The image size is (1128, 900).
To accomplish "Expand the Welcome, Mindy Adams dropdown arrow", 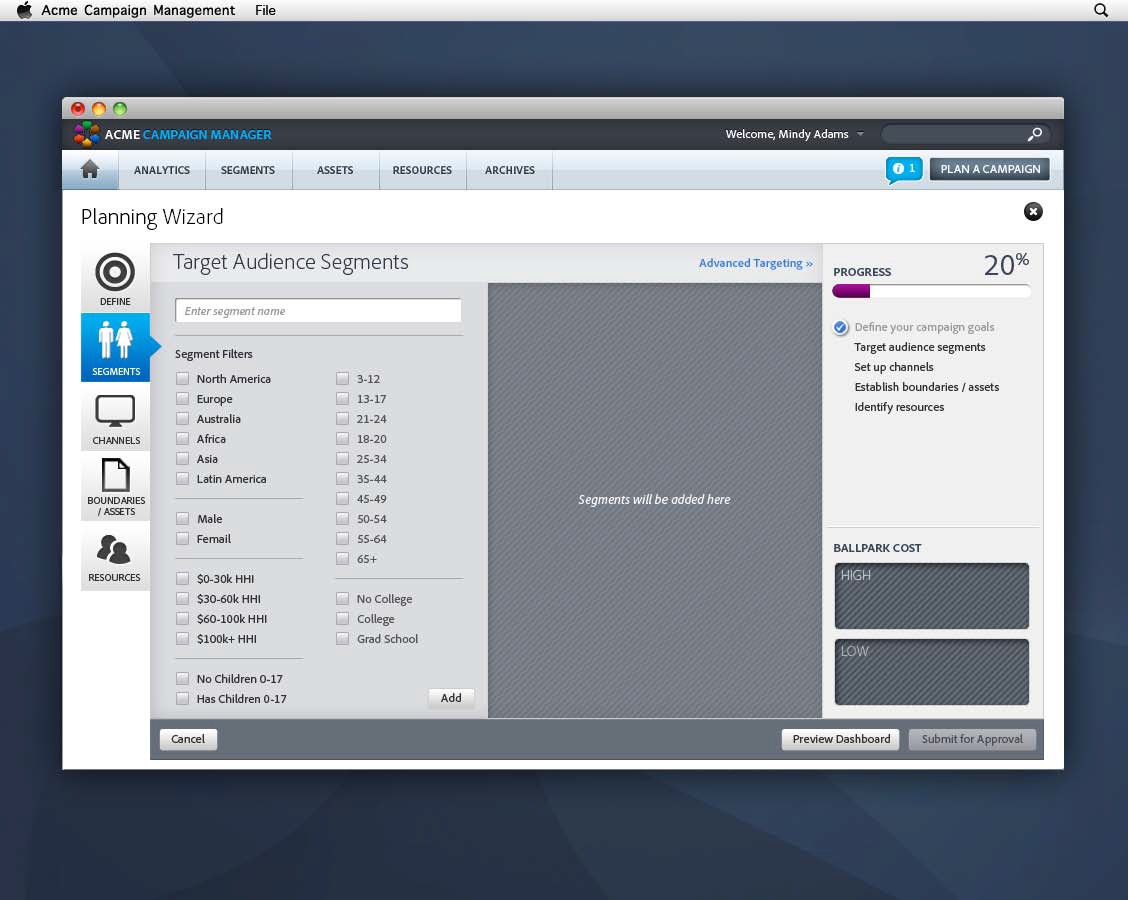I will (860, 135).
